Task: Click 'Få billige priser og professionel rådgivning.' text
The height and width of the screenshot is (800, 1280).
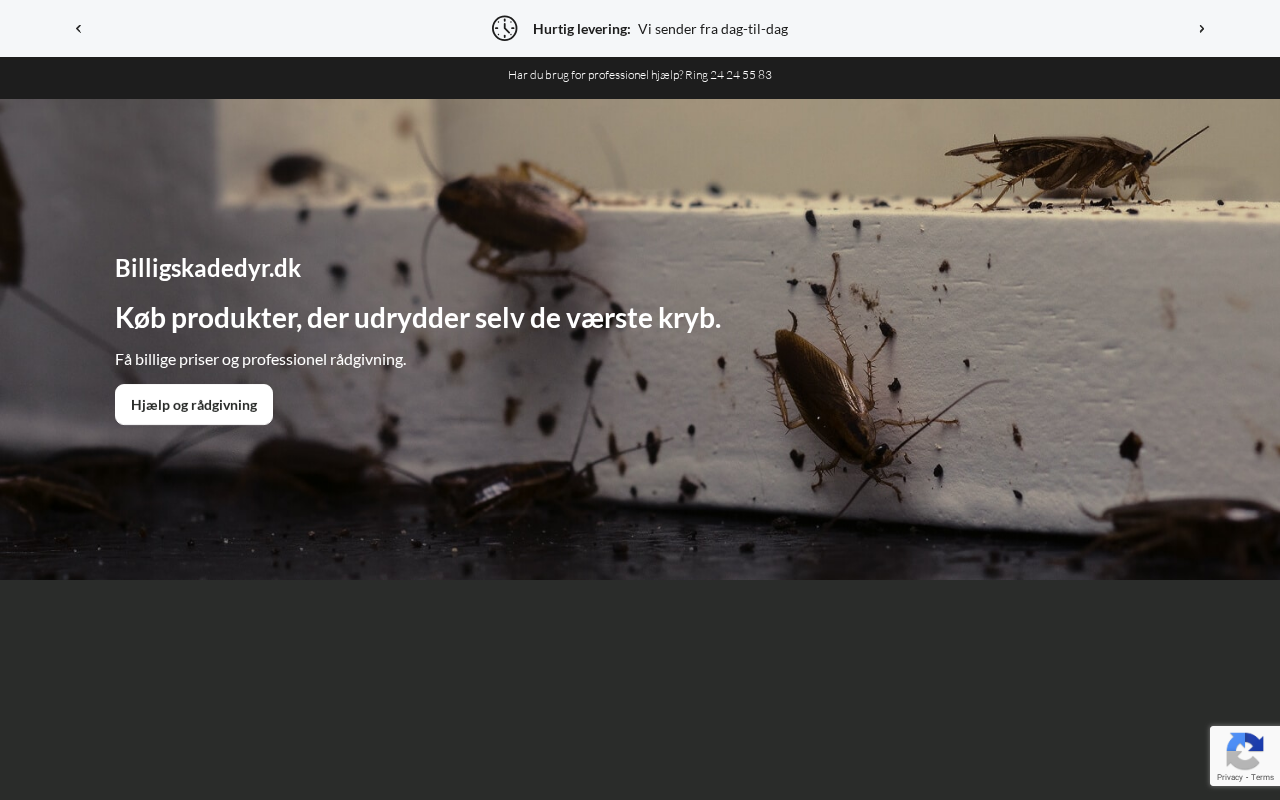Action: [261, 359]
